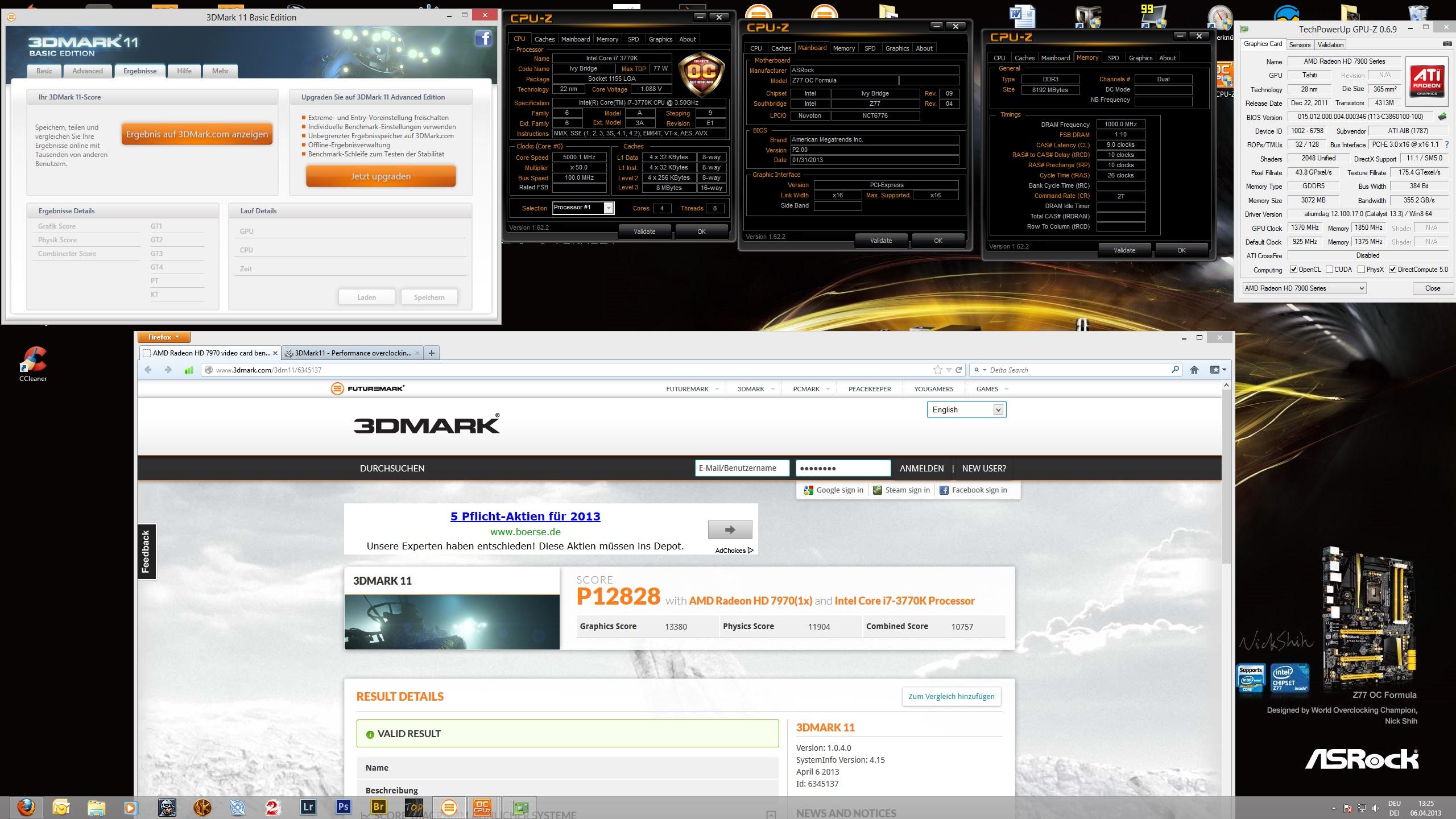The width and height of the screenshot is (1456, 819).
Task: Expand FUTUREMARK nav dropdown arrow
Action: point(717,389)
